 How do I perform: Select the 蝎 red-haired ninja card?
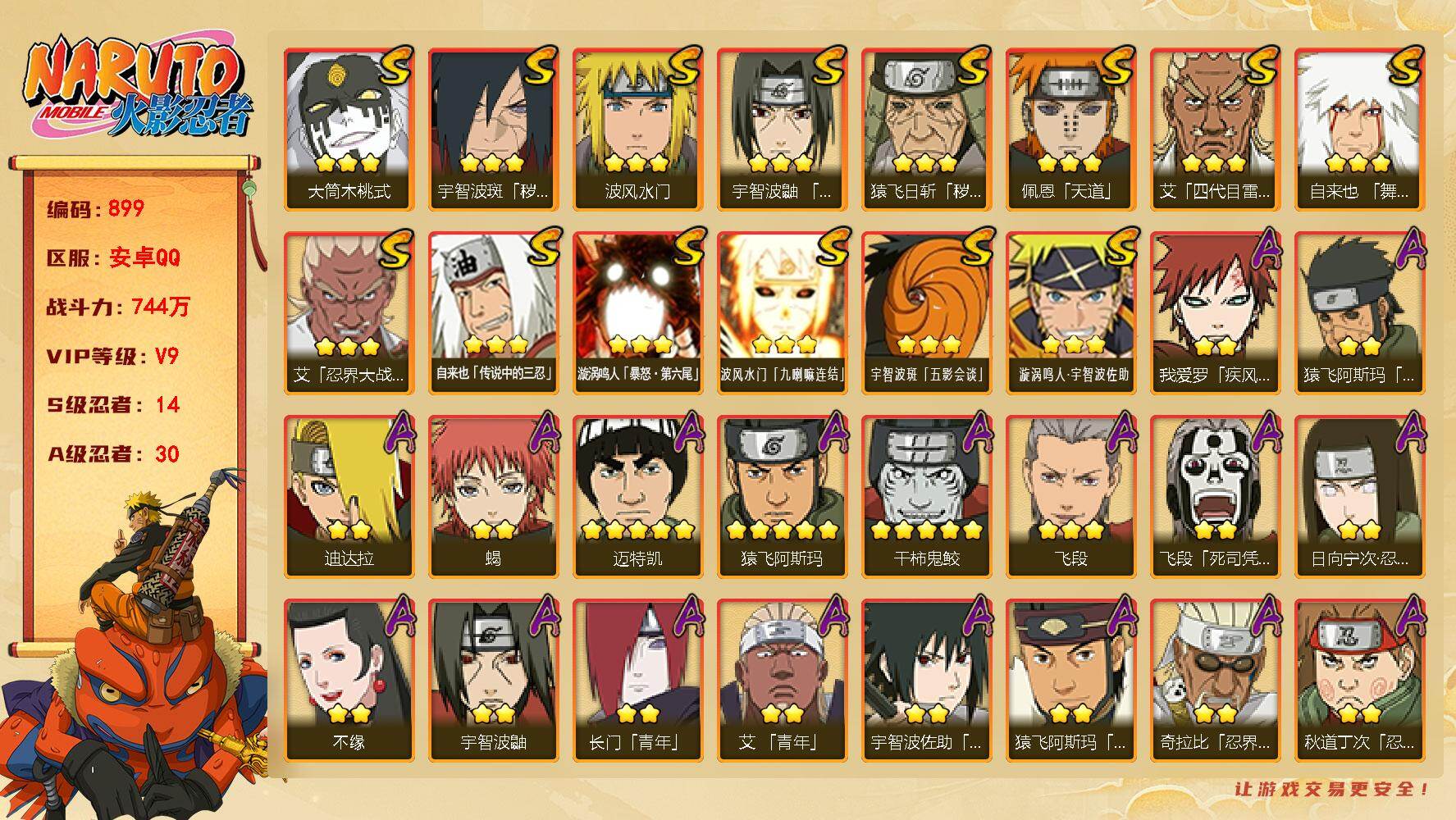(493, 497)
